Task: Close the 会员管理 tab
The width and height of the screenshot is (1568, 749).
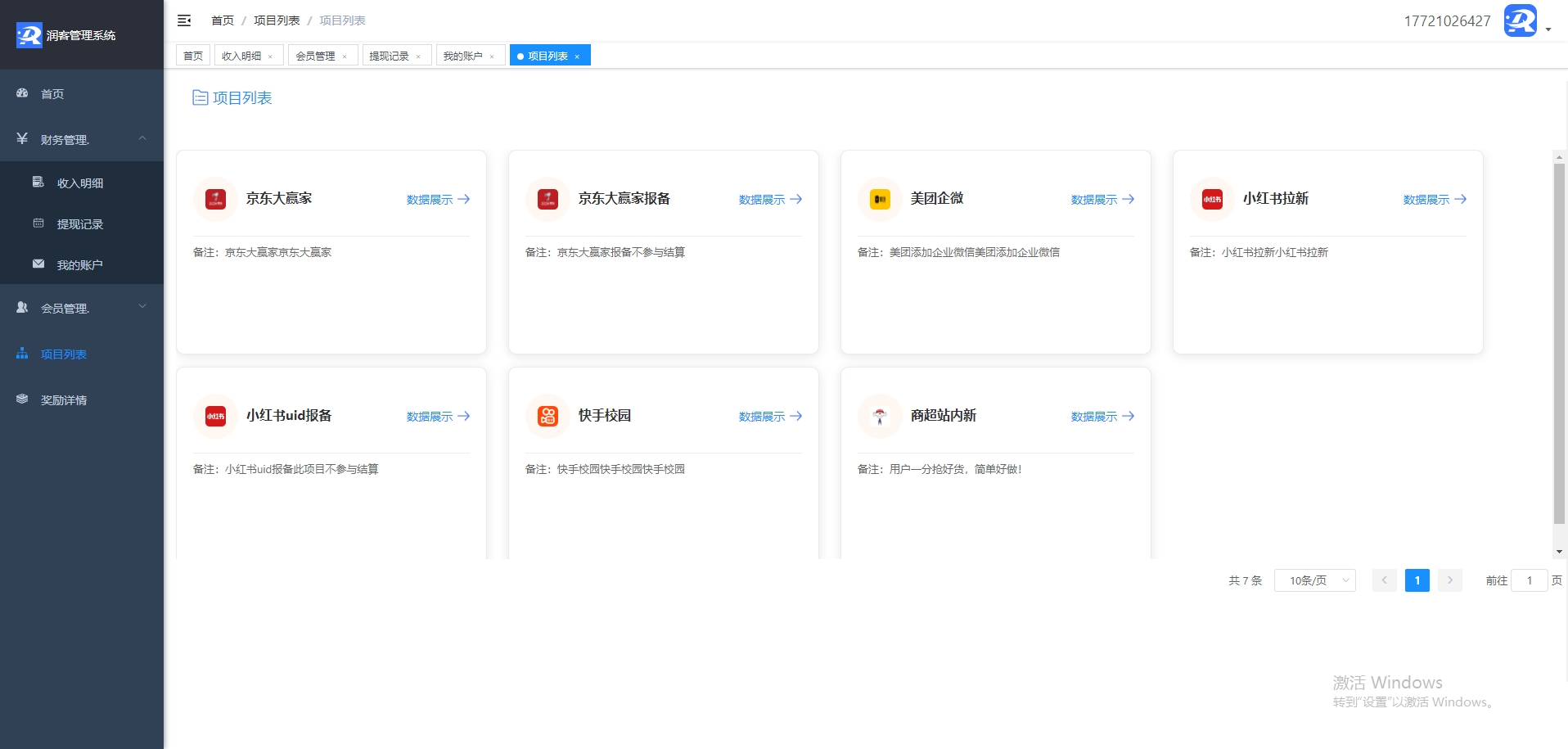Action: coord(345,56)
